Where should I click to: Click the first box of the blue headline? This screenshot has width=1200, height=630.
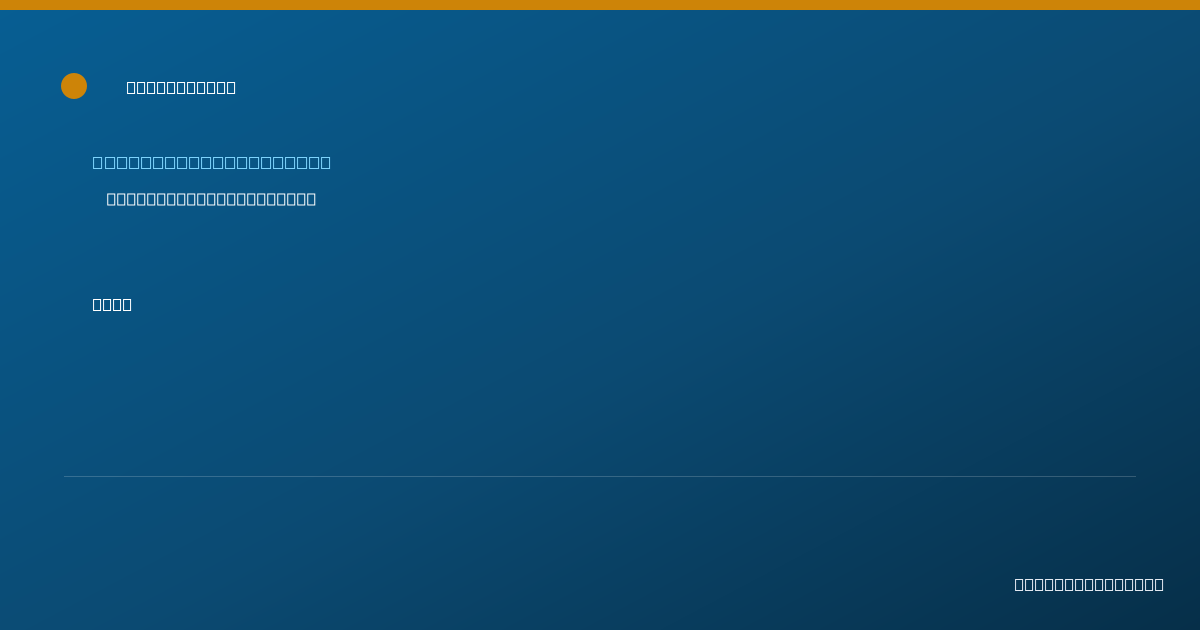pos(98,162)
